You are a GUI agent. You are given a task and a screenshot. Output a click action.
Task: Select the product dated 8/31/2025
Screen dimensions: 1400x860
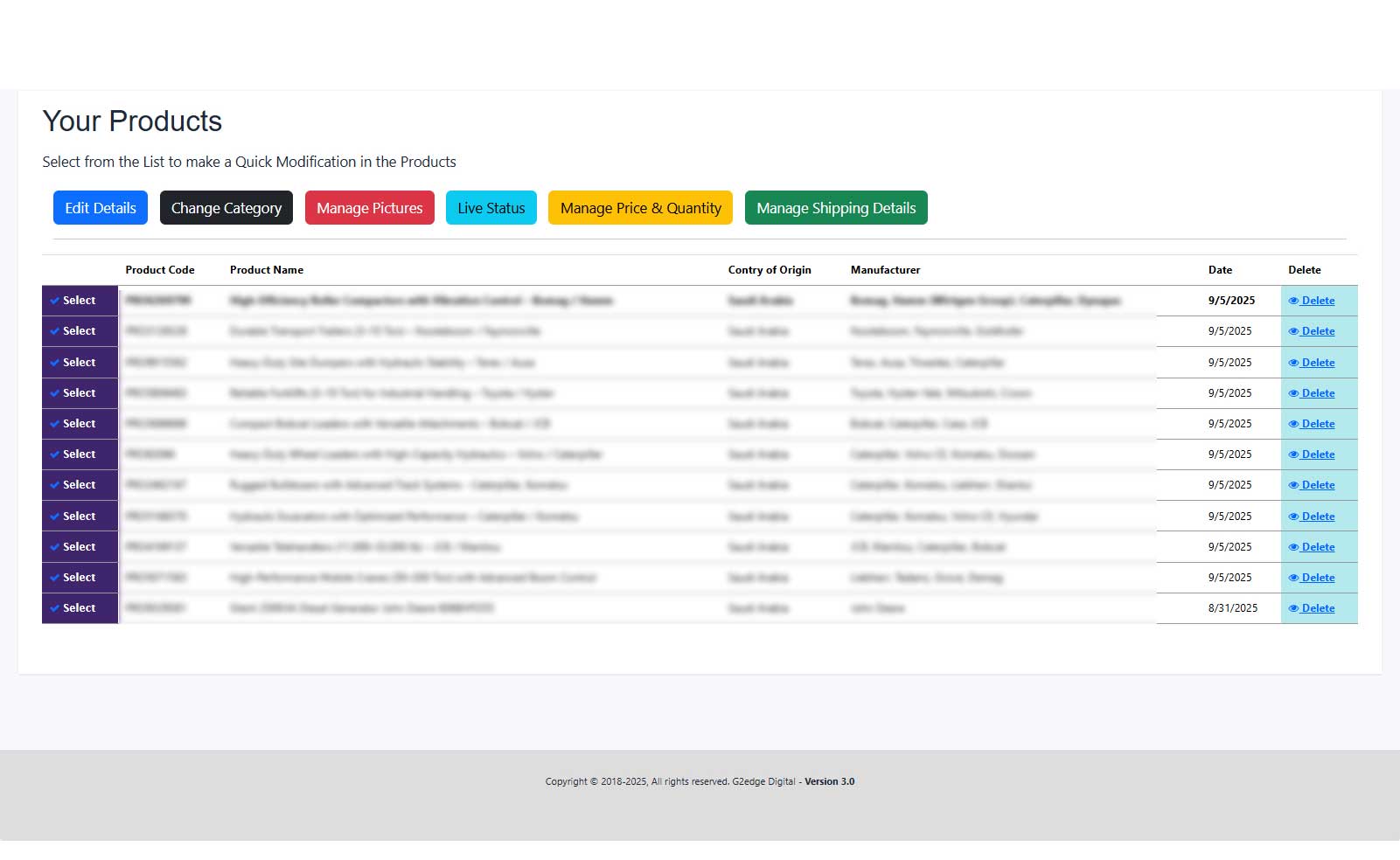click(80, 608)
